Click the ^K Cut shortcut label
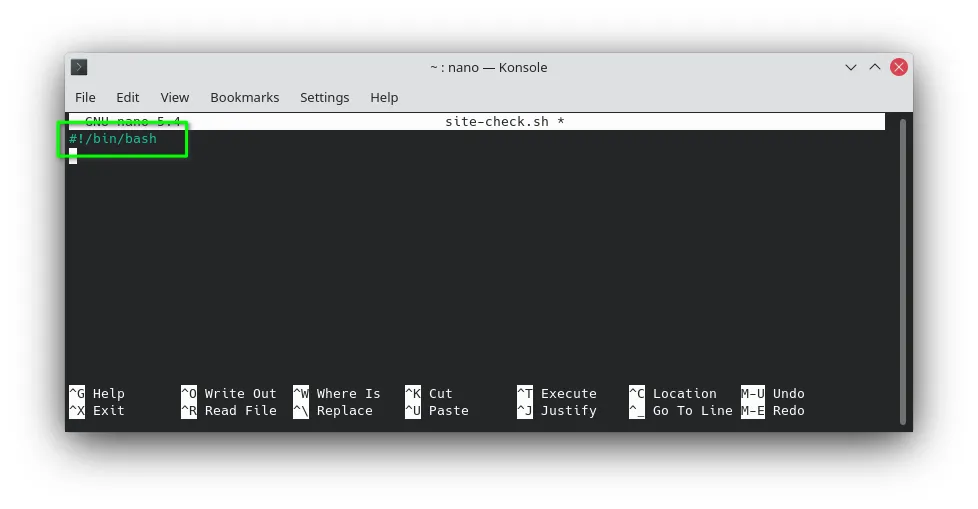The height and width of the screenshot is (509, 978). [x=428, y=394]
